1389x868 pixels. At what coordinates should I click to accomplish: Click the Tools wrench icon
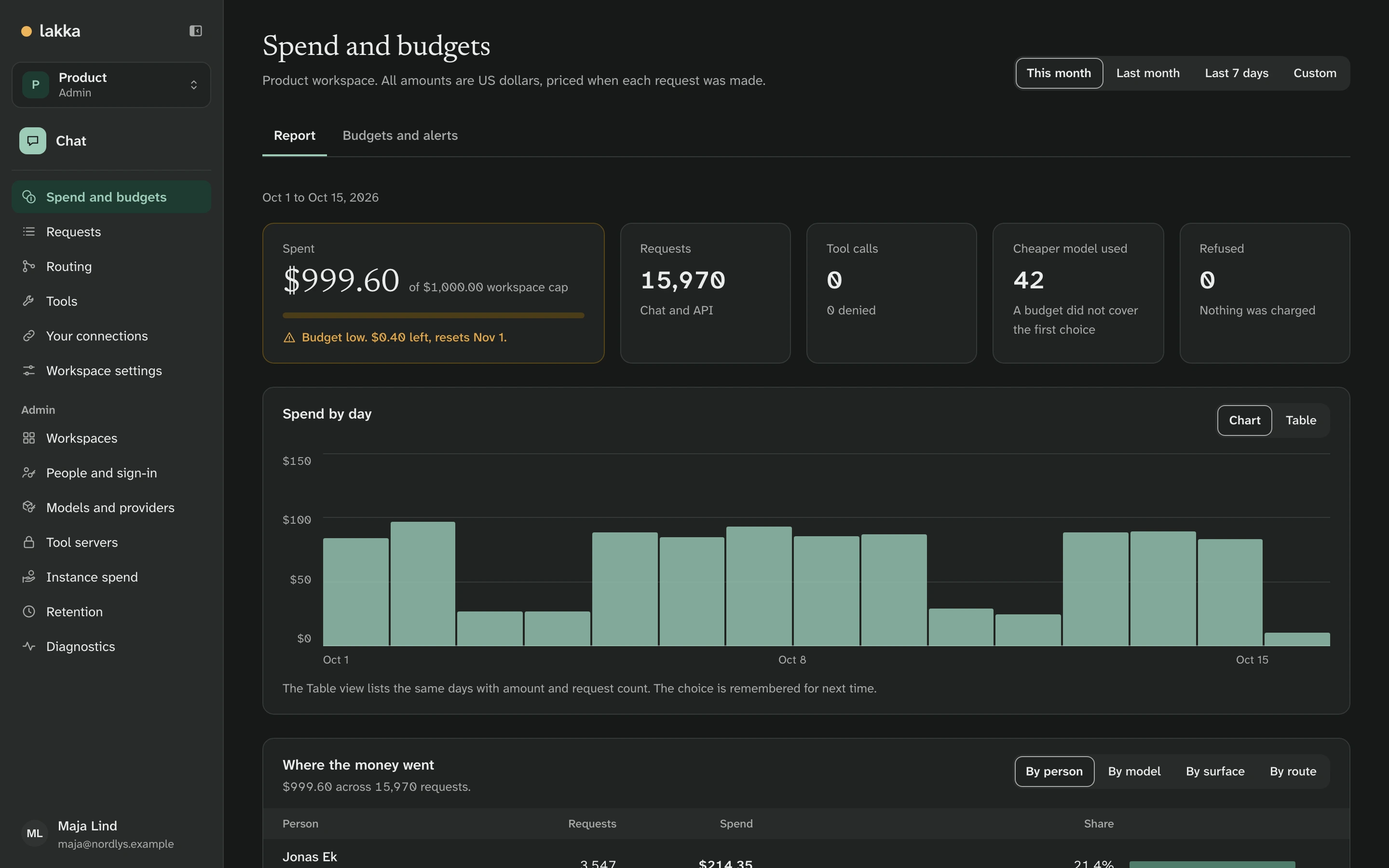click(29, 301)
